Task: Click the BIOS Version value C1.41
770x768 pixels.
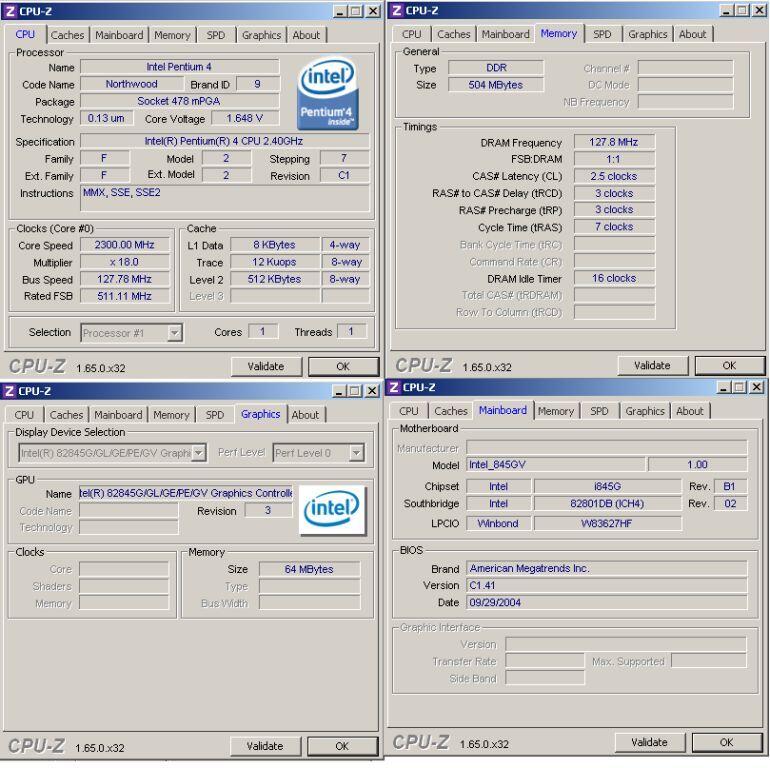Action: pos(606,585)
